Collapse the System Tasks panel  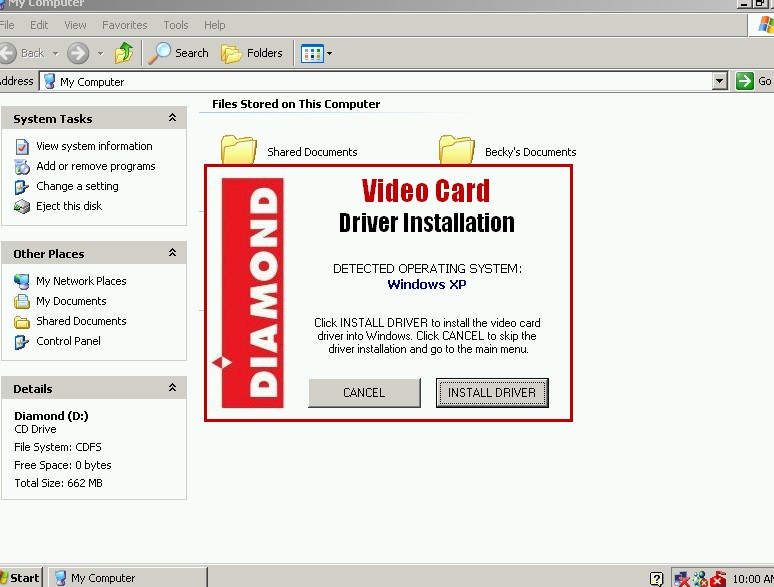[172, 118]
